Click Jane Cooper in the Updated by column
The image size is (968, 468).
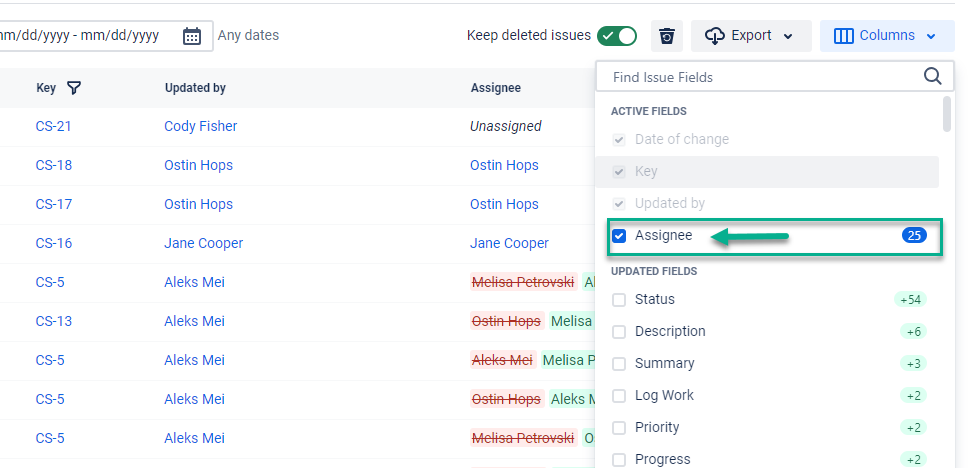coord(204,243)
